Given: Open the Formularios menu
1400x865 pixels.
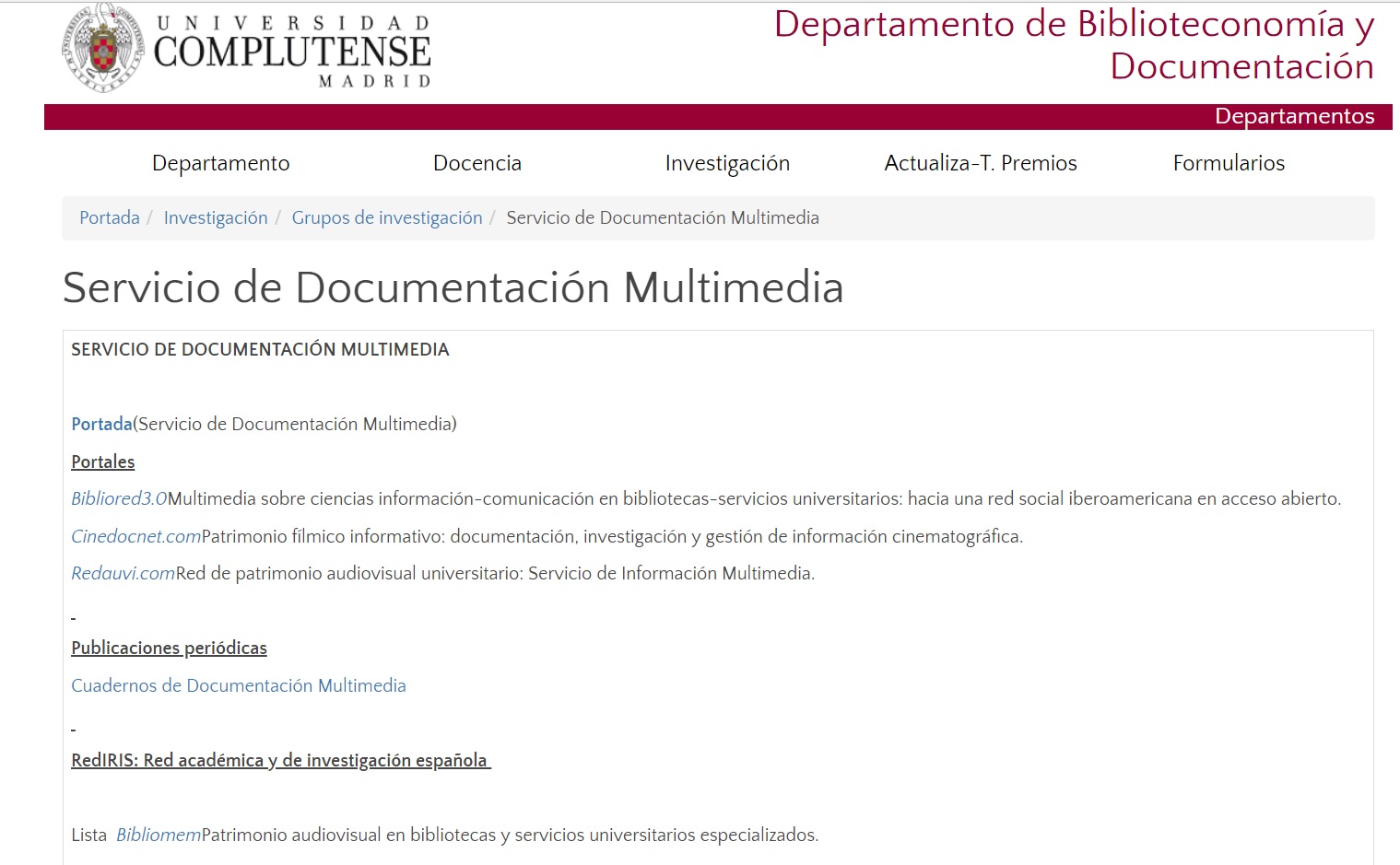Looking at the screenshot, I should click(1229, 163).
